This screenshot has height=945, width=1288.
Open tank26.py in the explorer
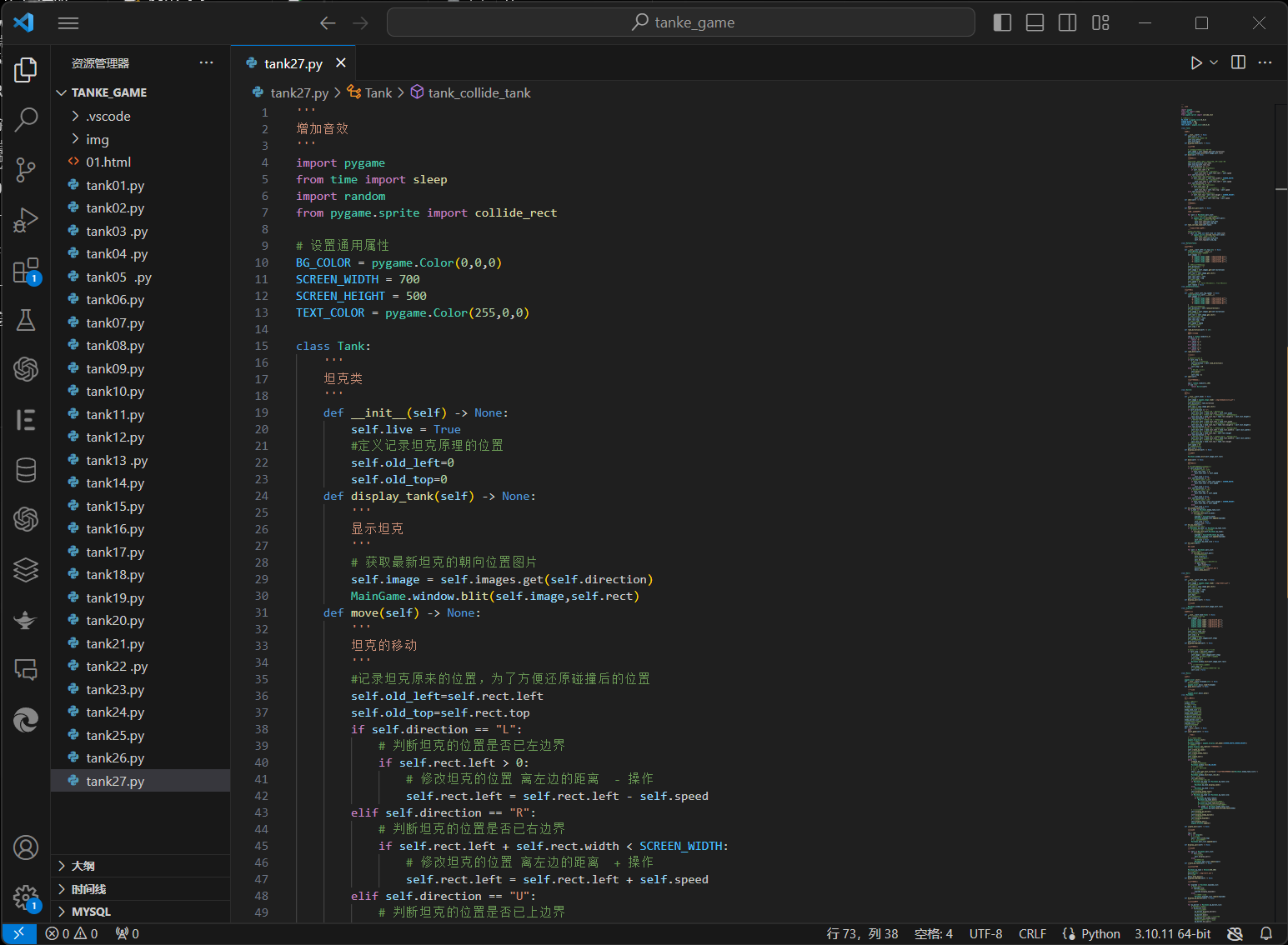[x=140, y=757]
